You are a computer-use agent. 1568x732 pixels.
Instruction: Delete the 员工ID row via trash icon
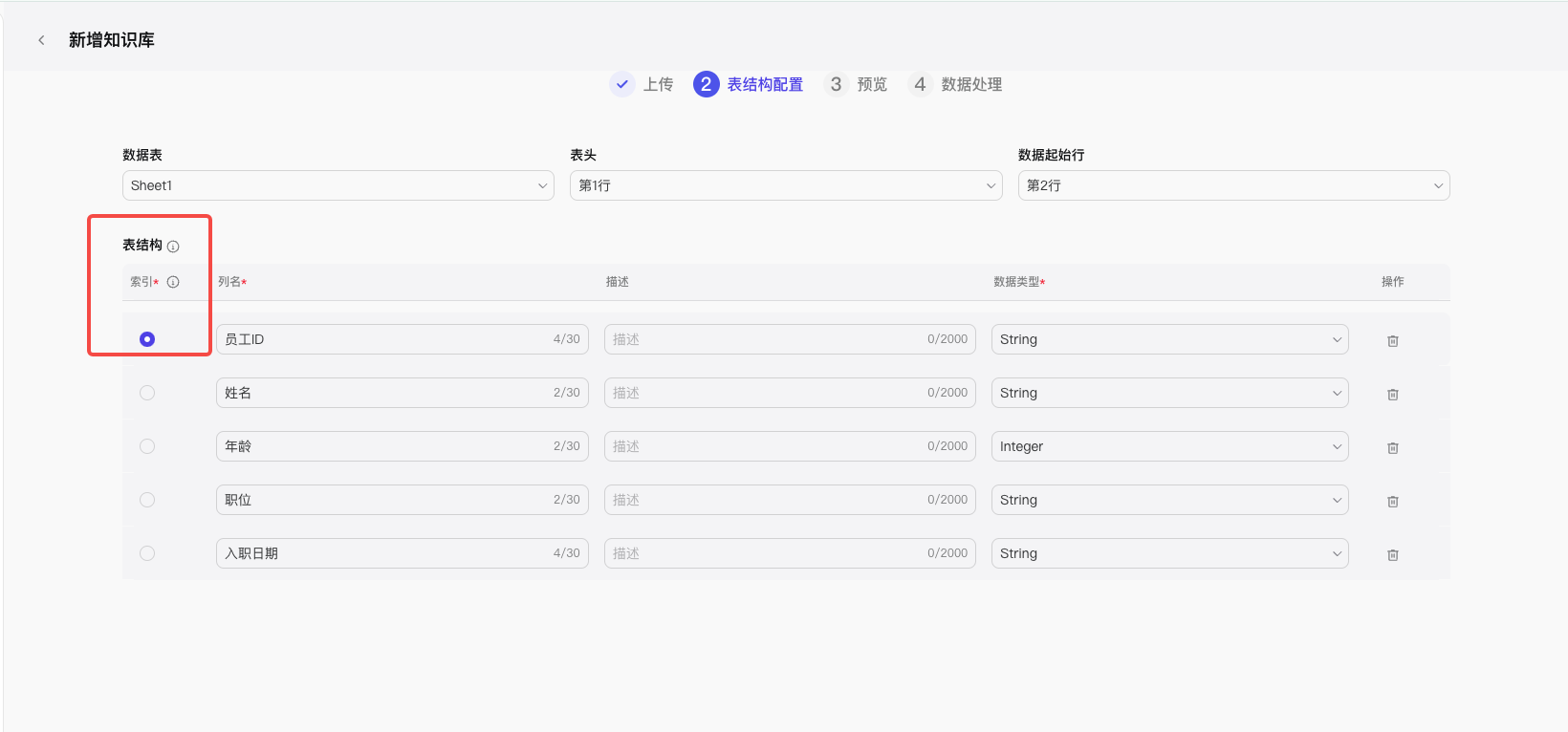(1393, 340)
